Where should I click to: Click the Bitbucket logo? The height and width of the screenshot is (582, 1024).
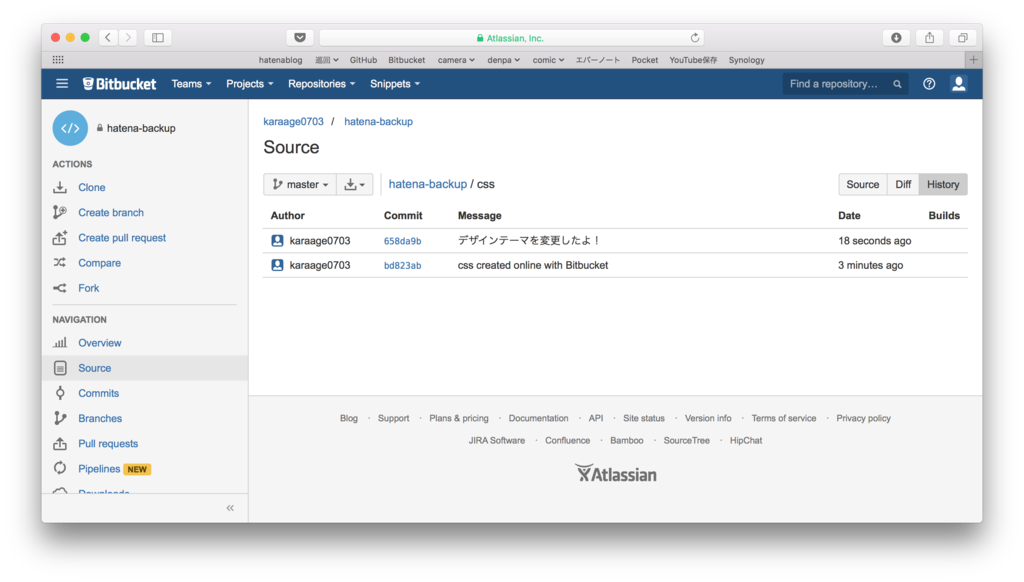tap(120, 84)
